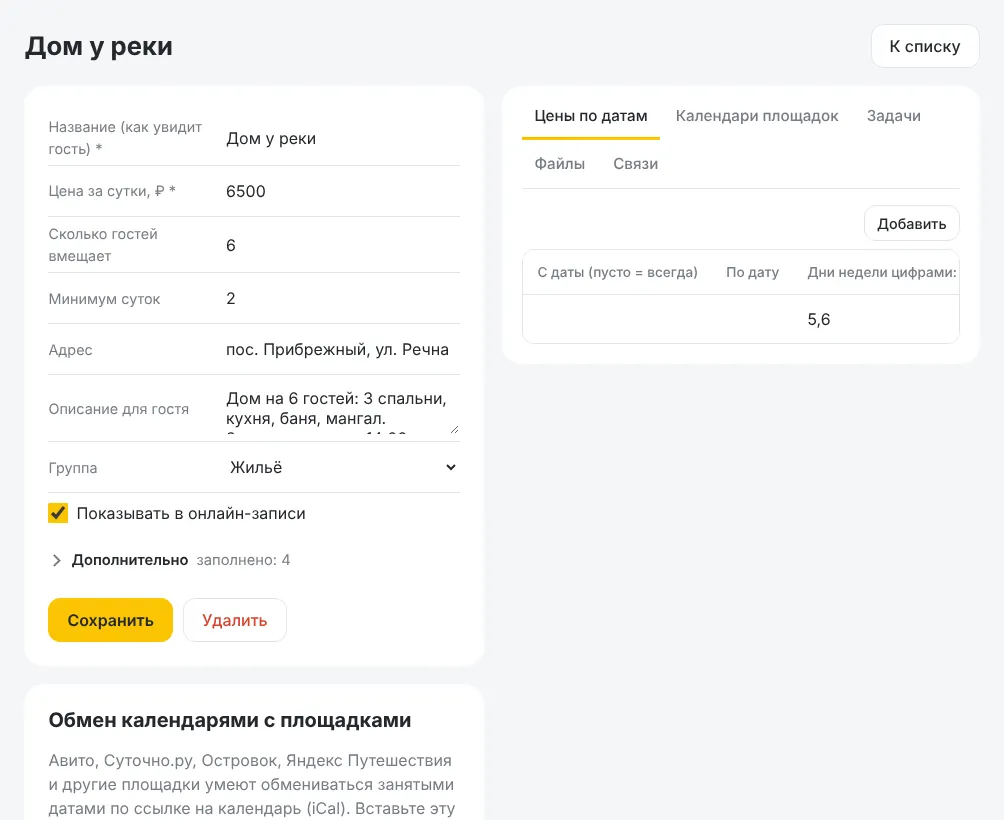Viewport: 1004px width, 820px height.
Task: Click the red 'Удалить' button
Action: [234, 620]
